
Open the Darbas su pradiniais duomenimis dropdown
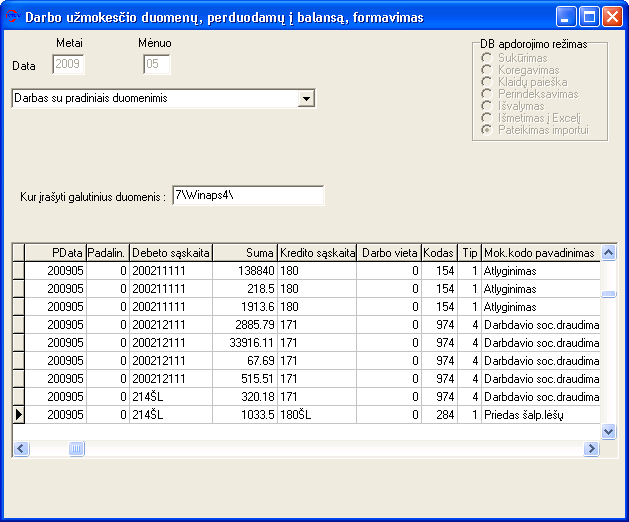(x=306, y=98)
